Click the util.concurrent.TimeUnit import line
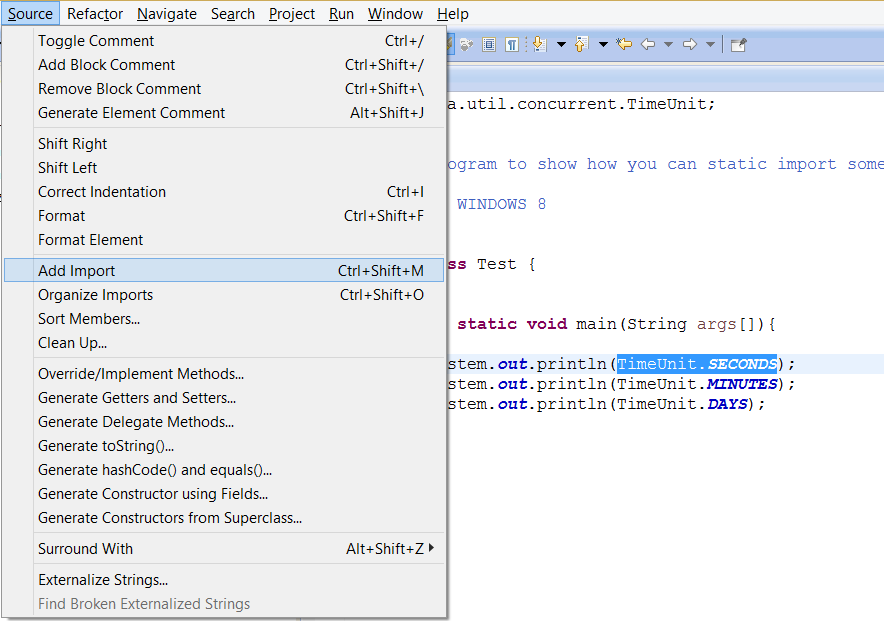Viewport: 884px width, 621px height. 581,104
